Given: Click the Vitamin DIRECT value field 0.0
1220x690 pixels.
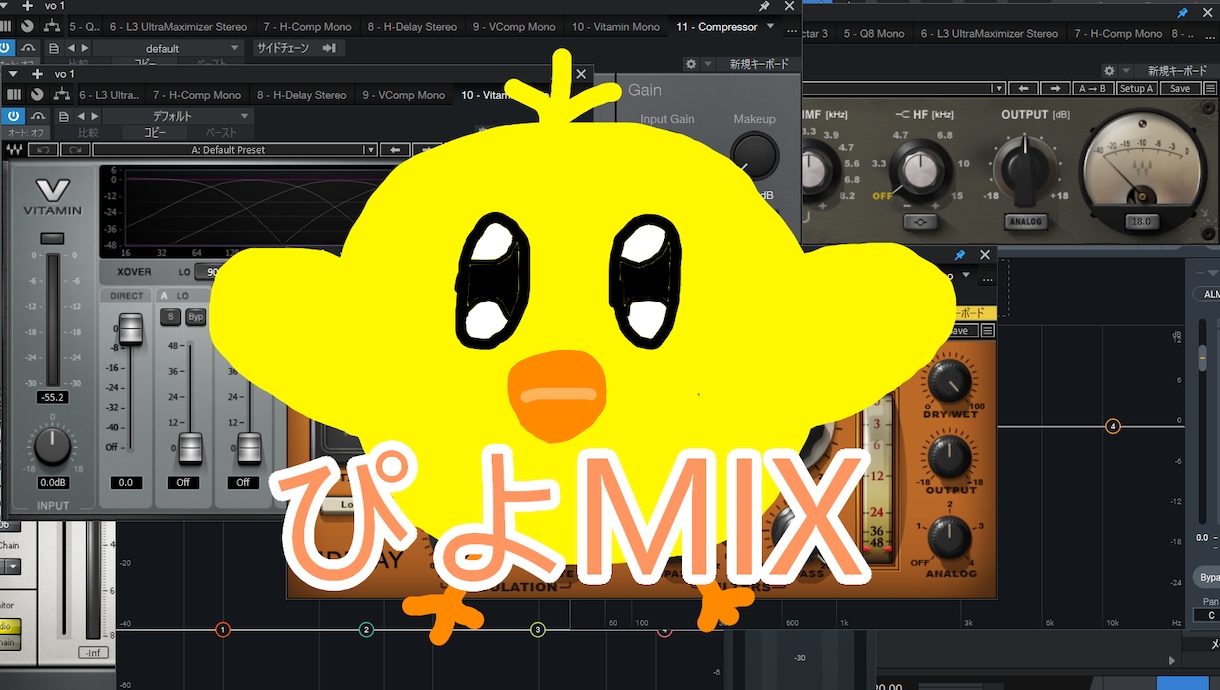Looking at the screenshot, I should click(x=126, y=482).
